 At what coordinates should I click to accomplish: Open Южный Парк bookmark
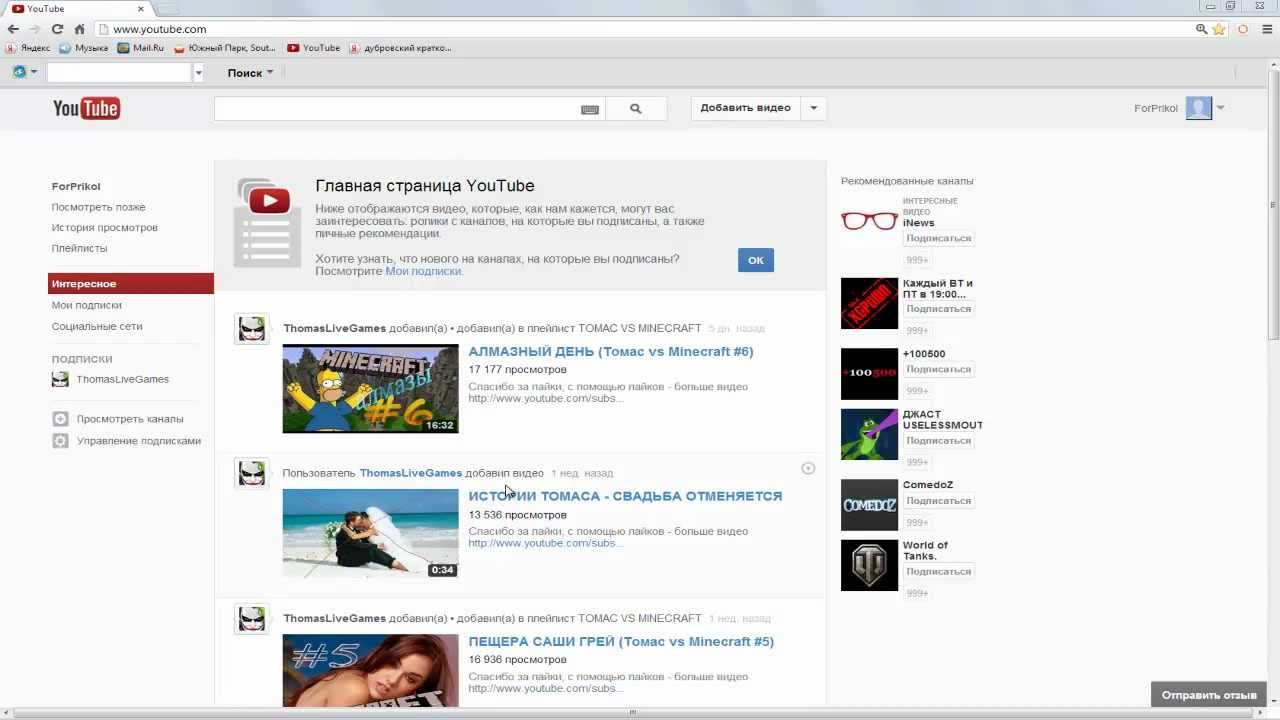point(225,48)
